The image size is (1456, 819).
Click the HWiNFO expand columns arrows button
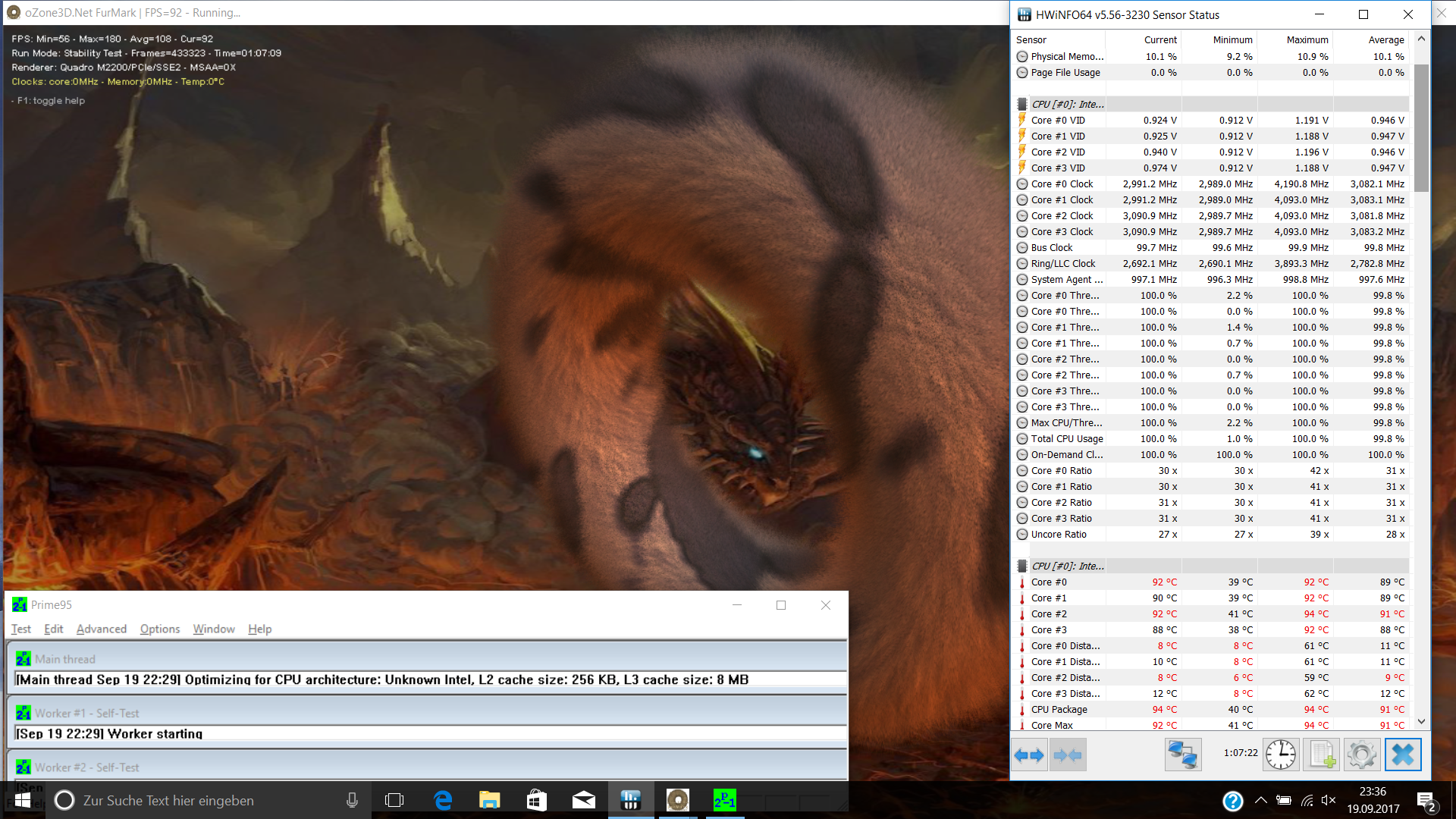[x=1030, y=755]
